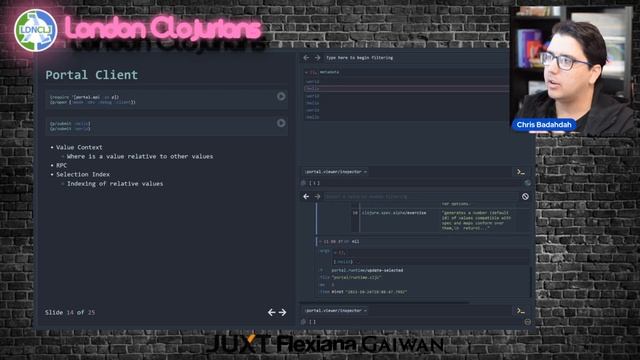Run the p/submit code block
640x360 pixels.
pos(281,123)
